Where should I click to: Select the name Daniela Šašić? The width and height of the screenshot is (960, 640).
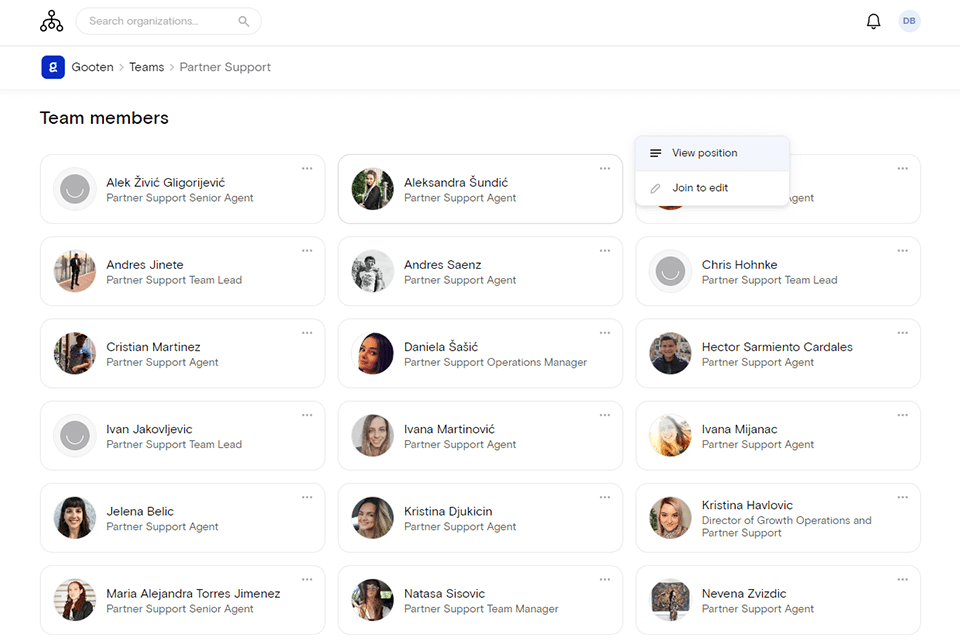(x=441, y=347)
